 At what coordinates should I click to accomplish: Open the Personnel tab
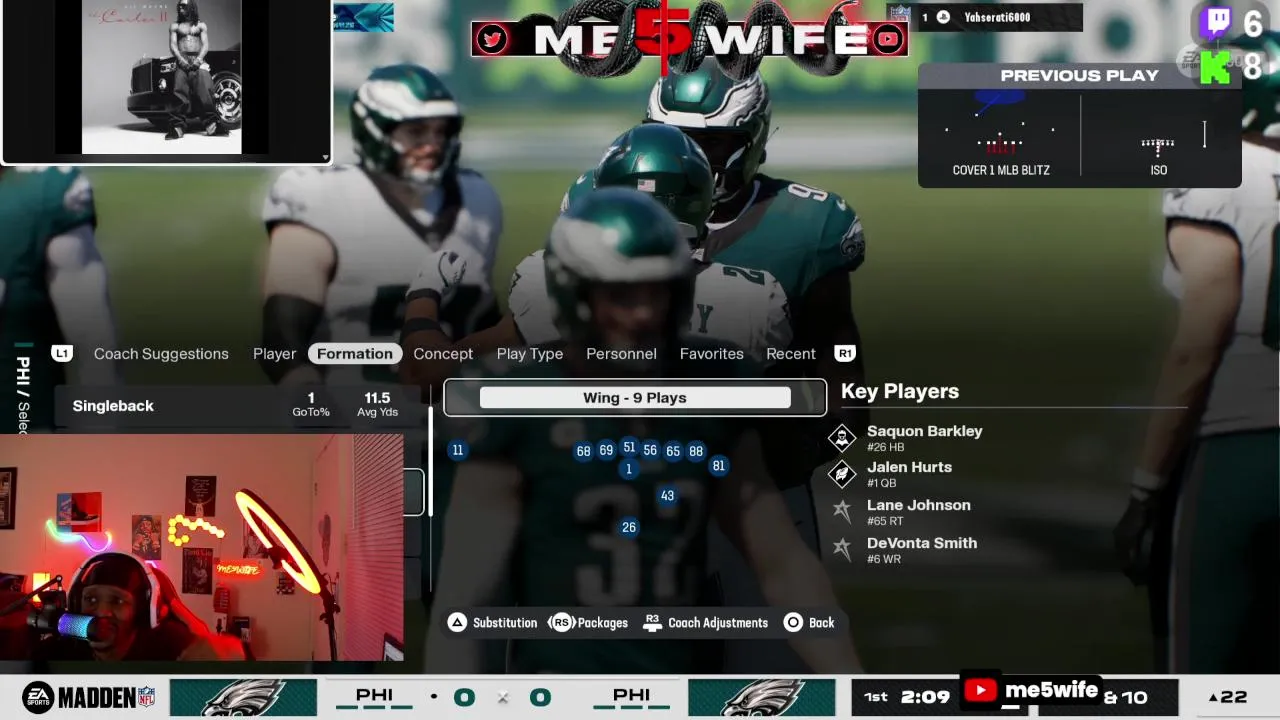click(621, 354)
